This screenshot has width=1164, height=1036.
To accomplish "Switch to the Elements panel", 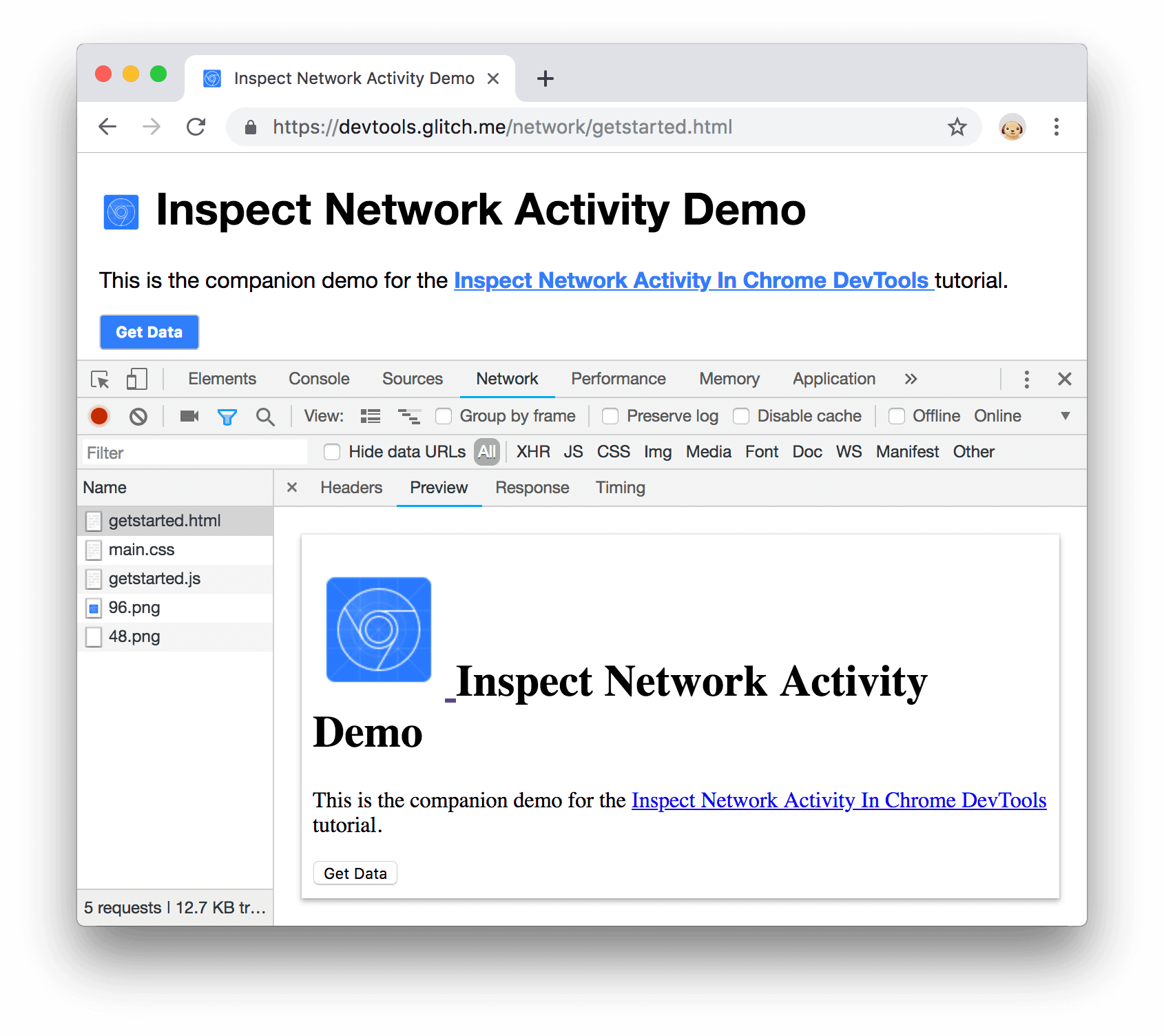I will coord(222,379).
